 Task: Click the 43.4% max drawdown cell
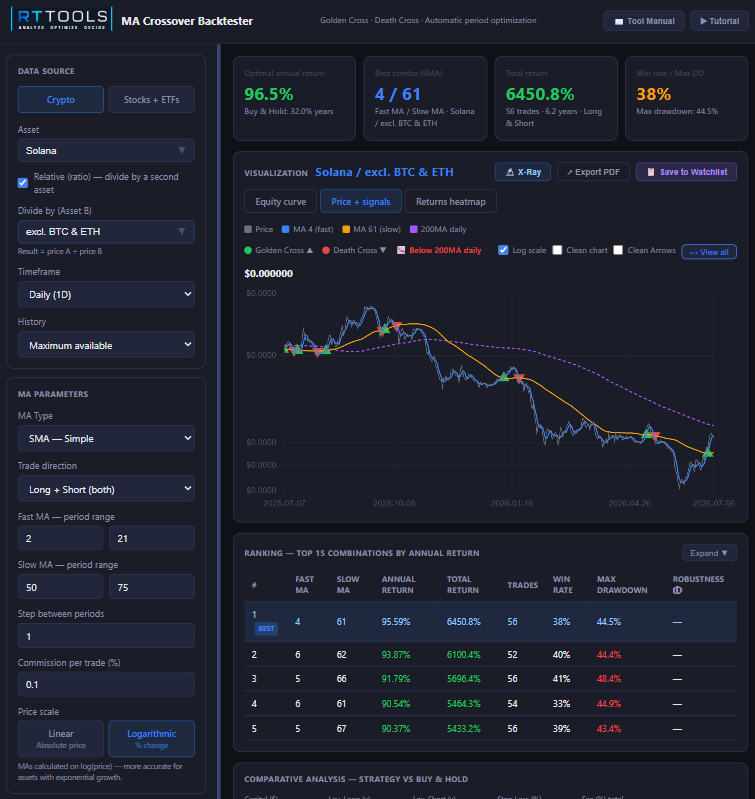click(609, 729)
